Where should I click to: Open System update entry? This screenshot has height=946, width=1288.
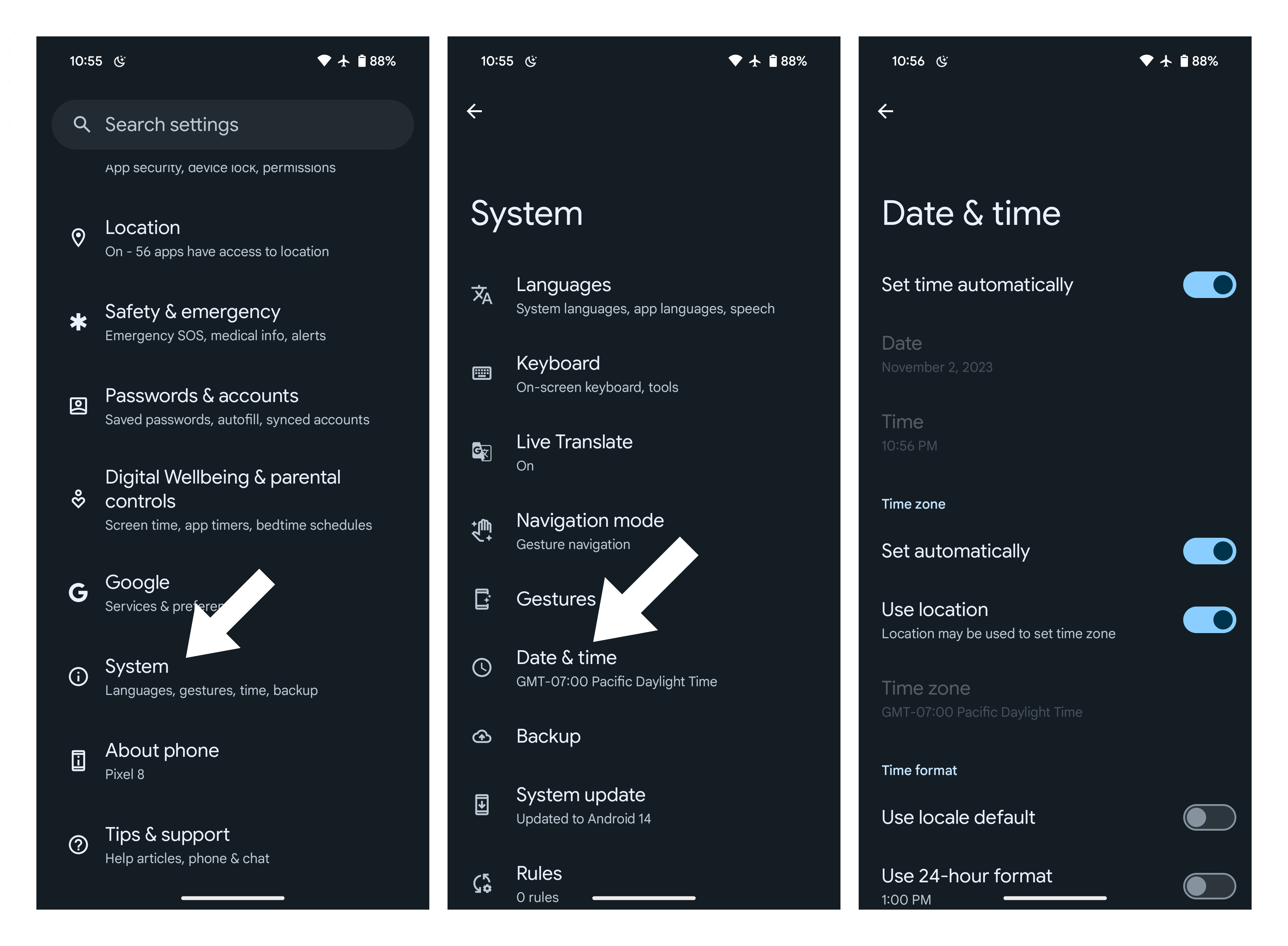[x=644, y=806]
